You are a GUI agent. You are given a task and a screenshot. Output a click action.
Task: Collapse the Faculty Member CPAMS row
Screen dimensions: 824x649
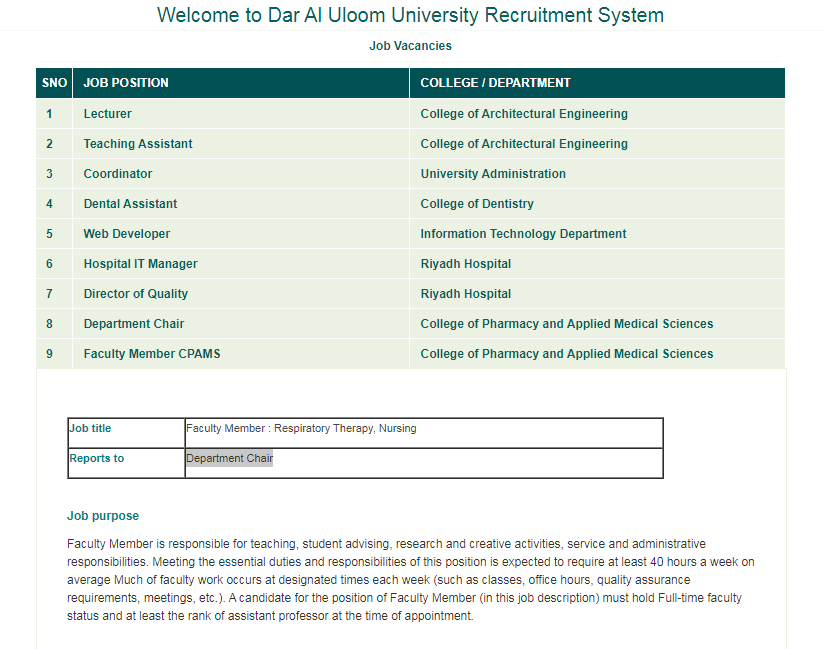152,354
